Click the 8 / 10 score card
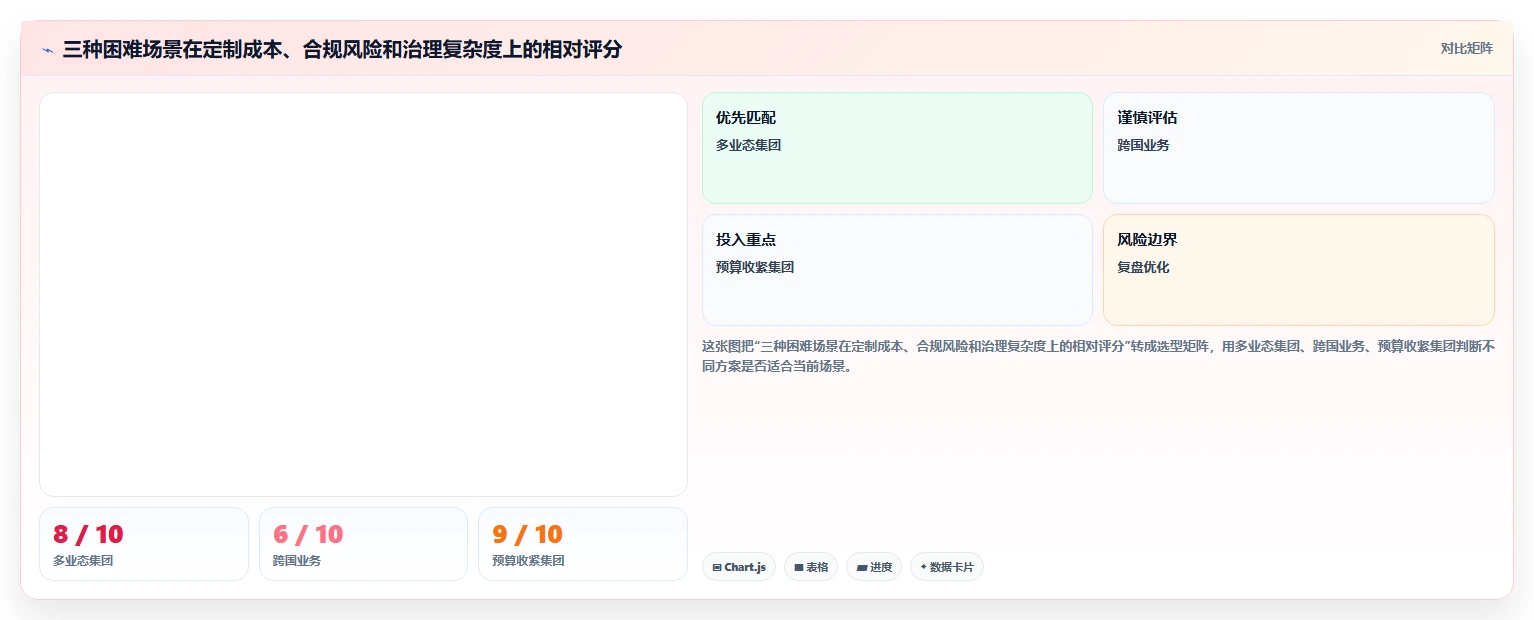Screen dimensions: 1534x620 144,544
